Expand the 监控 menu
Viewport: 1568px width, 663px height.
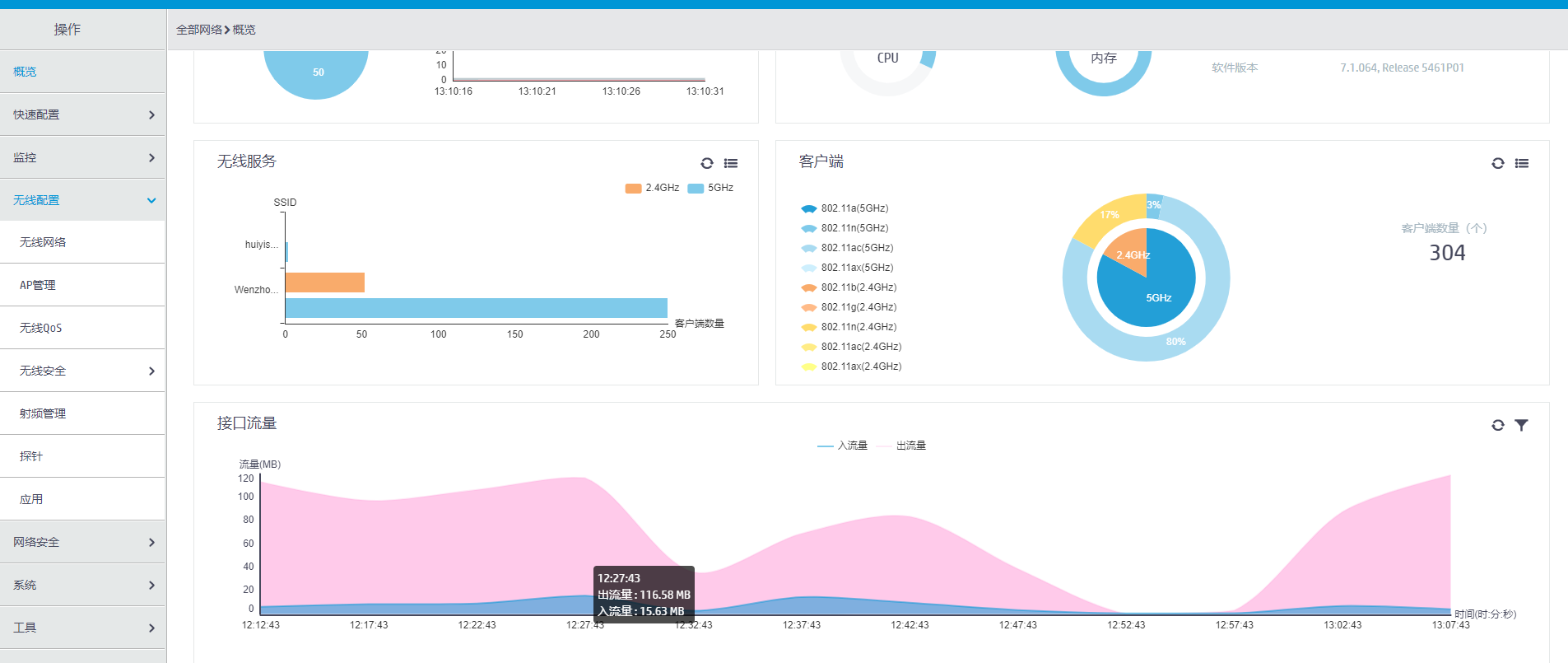point(82,157)
